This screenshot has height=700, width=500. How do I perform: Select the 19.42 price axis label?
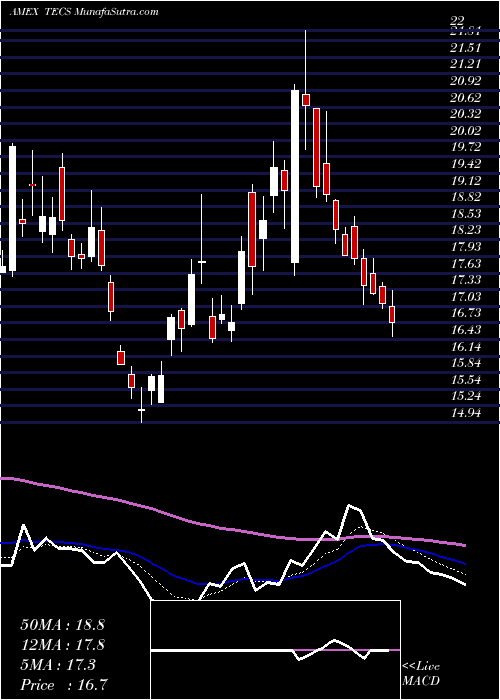click(465, 164)
